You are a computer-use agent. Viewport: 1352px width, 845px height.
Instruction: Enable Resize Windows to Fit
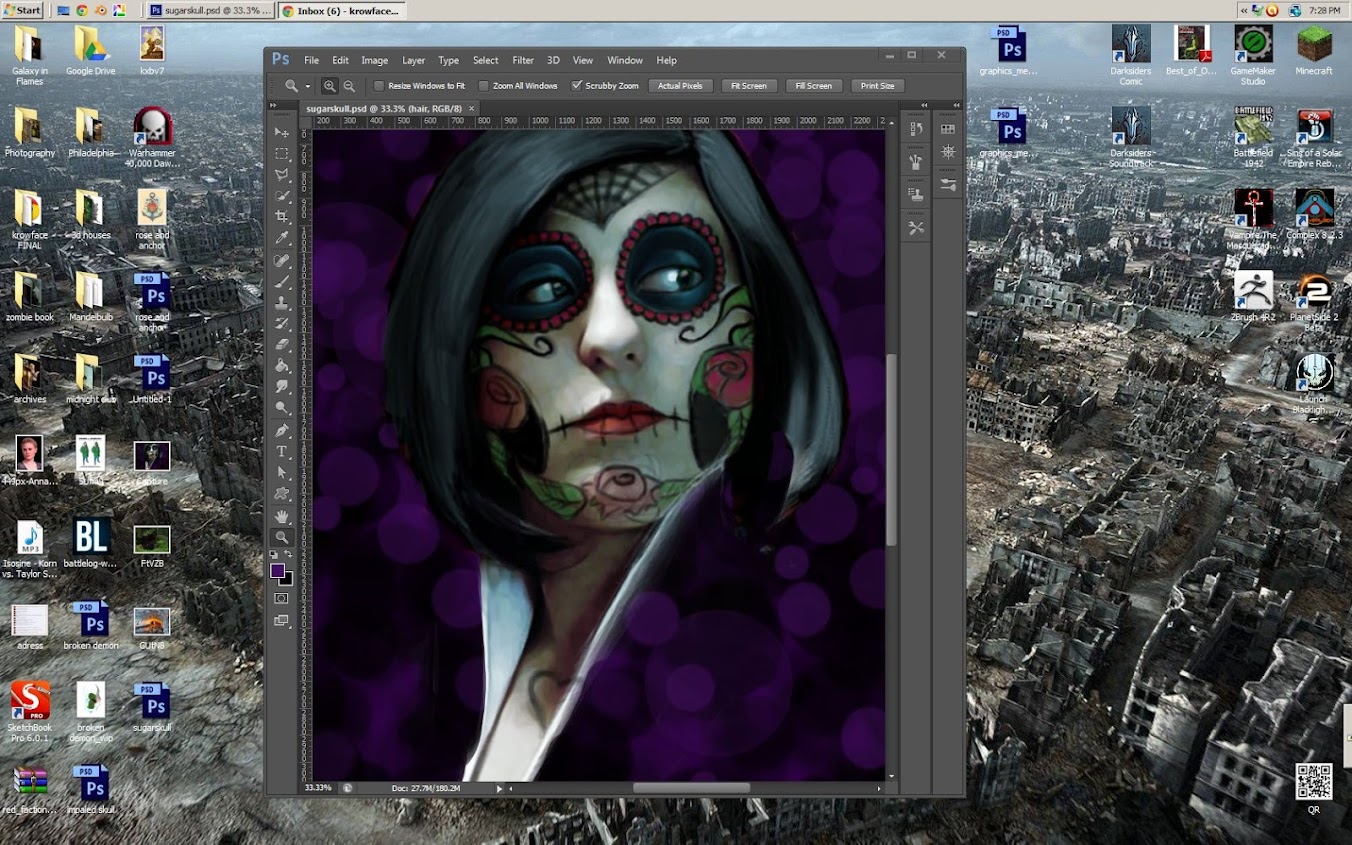[x=379, y=86]
